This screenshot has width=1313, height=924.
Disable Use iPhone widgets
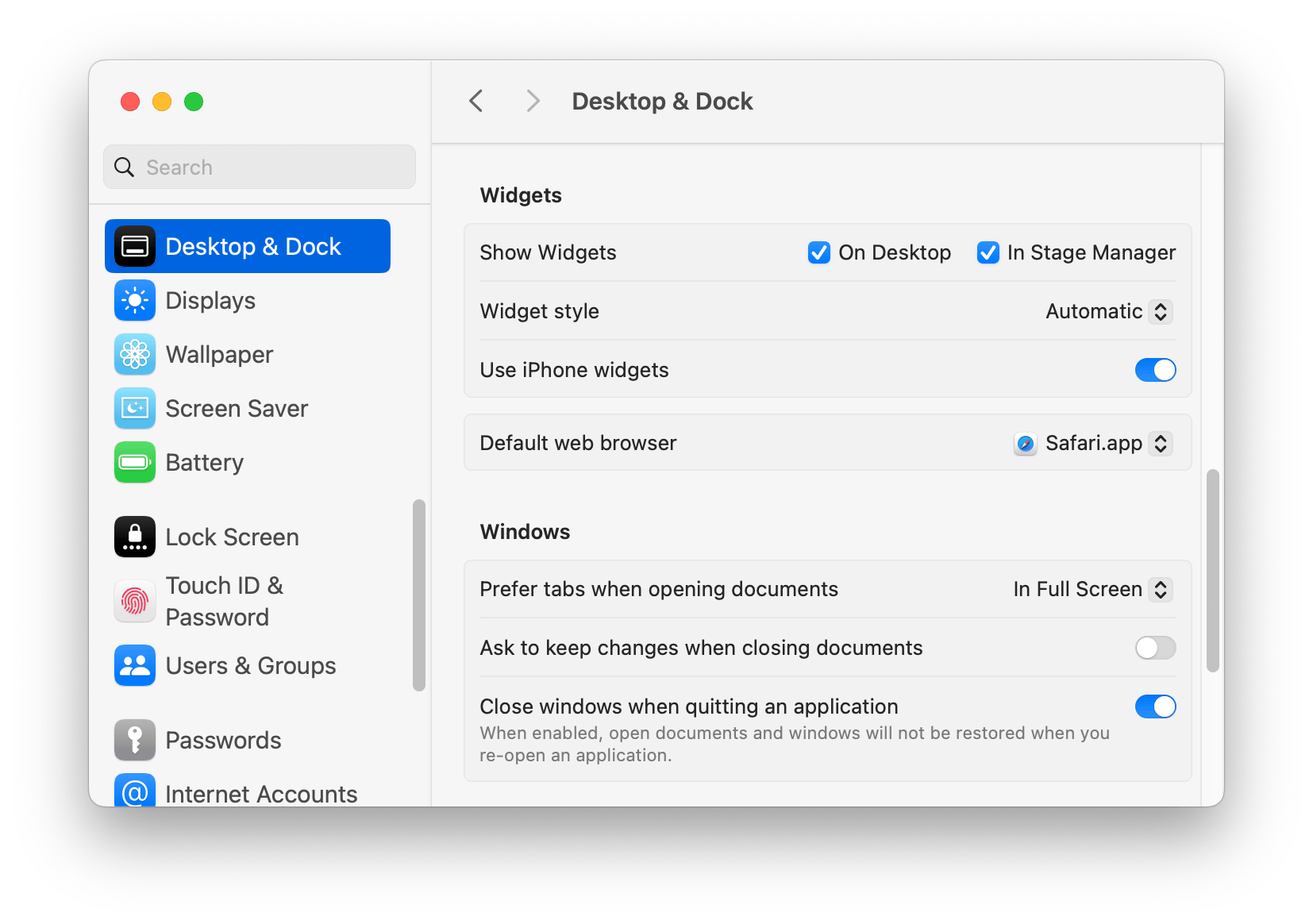[1155, 369]
